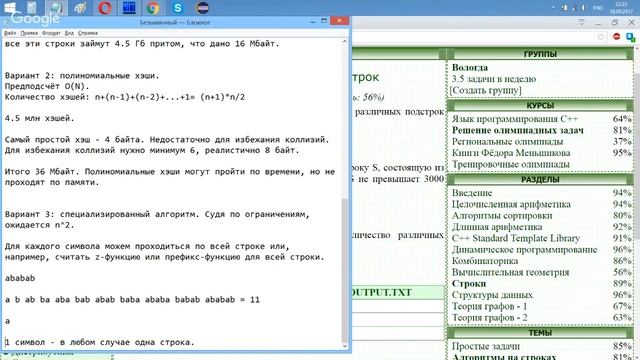Open the Длинная арифметика section
Screen dimensions: 640x360
[x=497, y=227]
